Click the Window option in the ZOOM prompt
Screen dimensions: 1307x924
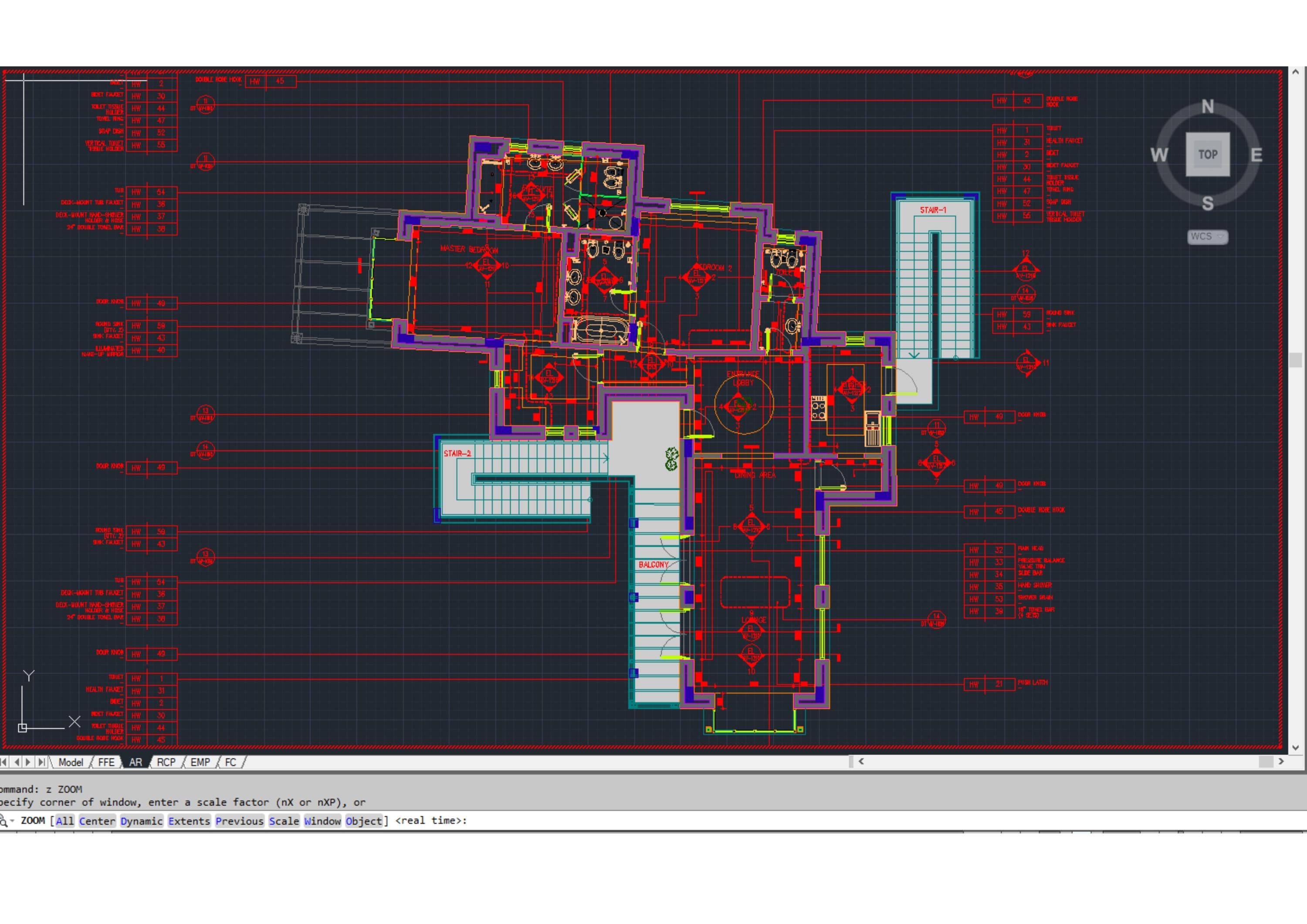click(x=322, y=820)
